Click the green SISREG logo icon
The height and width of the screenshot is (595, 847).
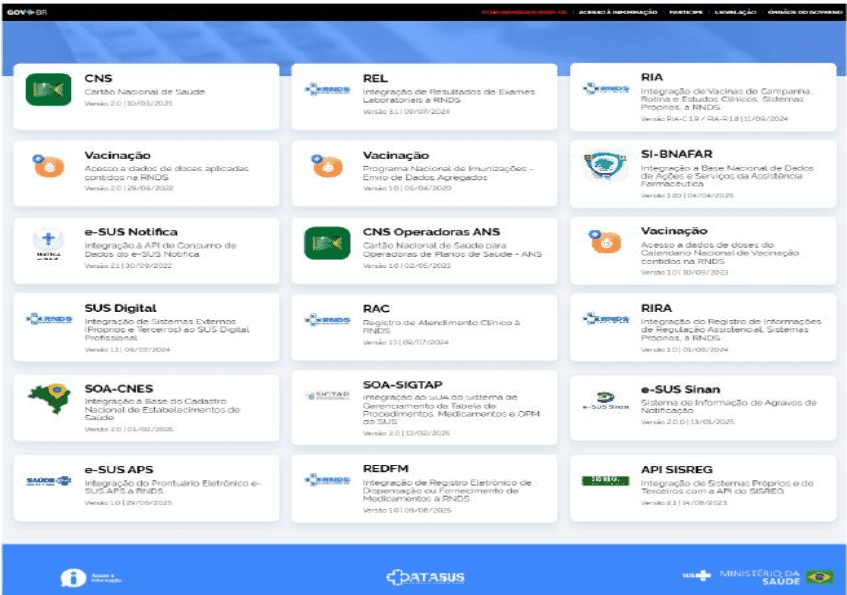606,480
